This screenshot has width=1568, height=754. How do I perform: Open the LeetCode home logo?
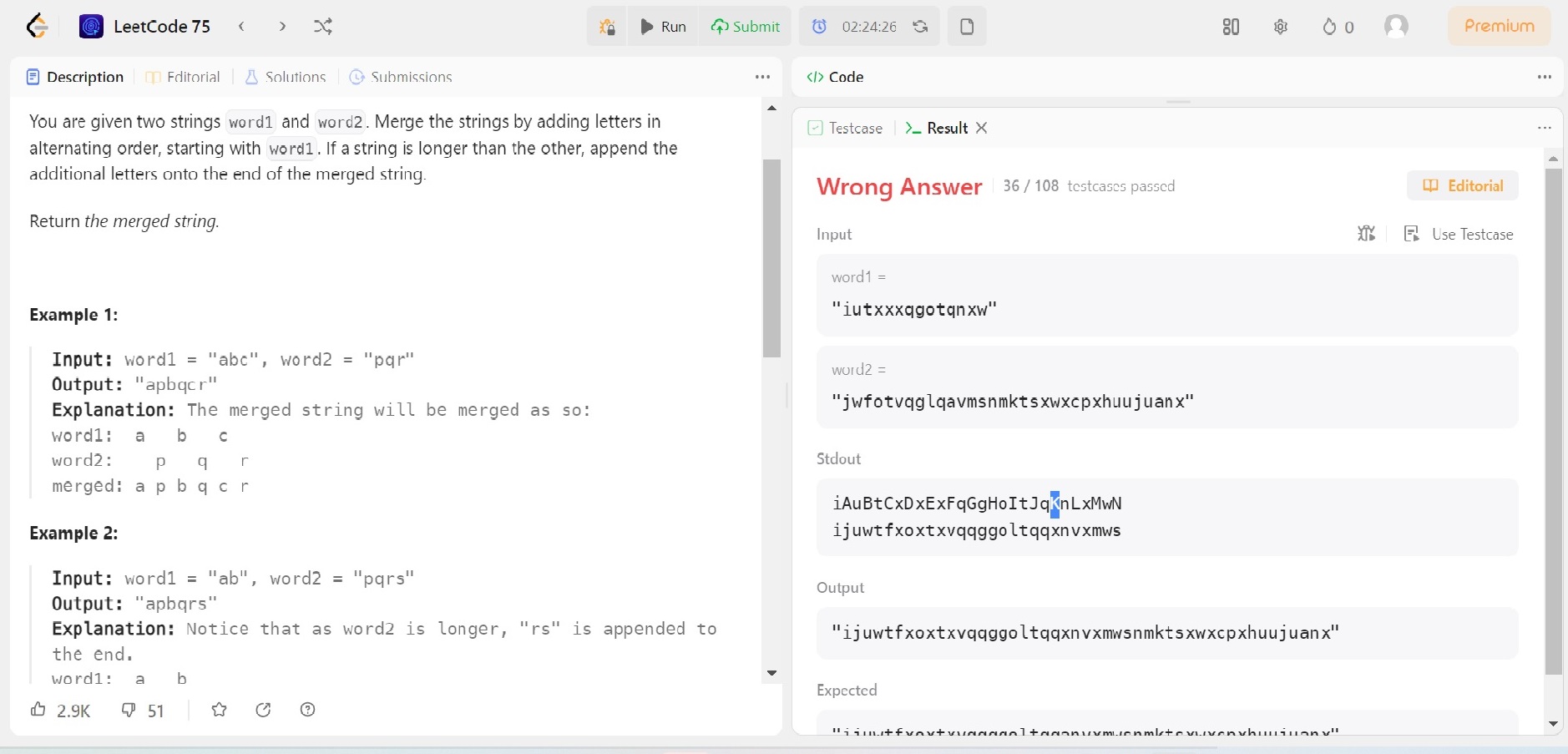[x=37, y=27]
